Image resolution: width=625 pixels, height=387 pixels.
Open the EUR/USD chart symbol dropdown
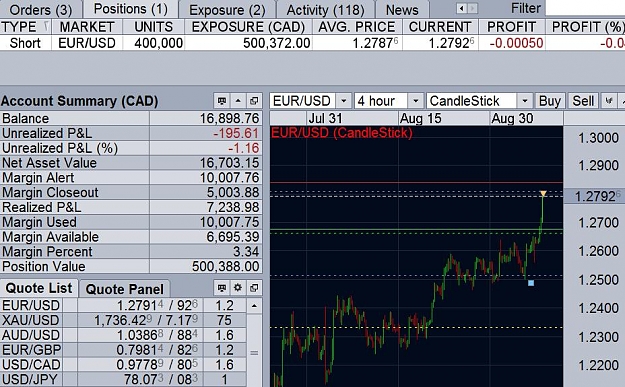(x=344, y=101)
